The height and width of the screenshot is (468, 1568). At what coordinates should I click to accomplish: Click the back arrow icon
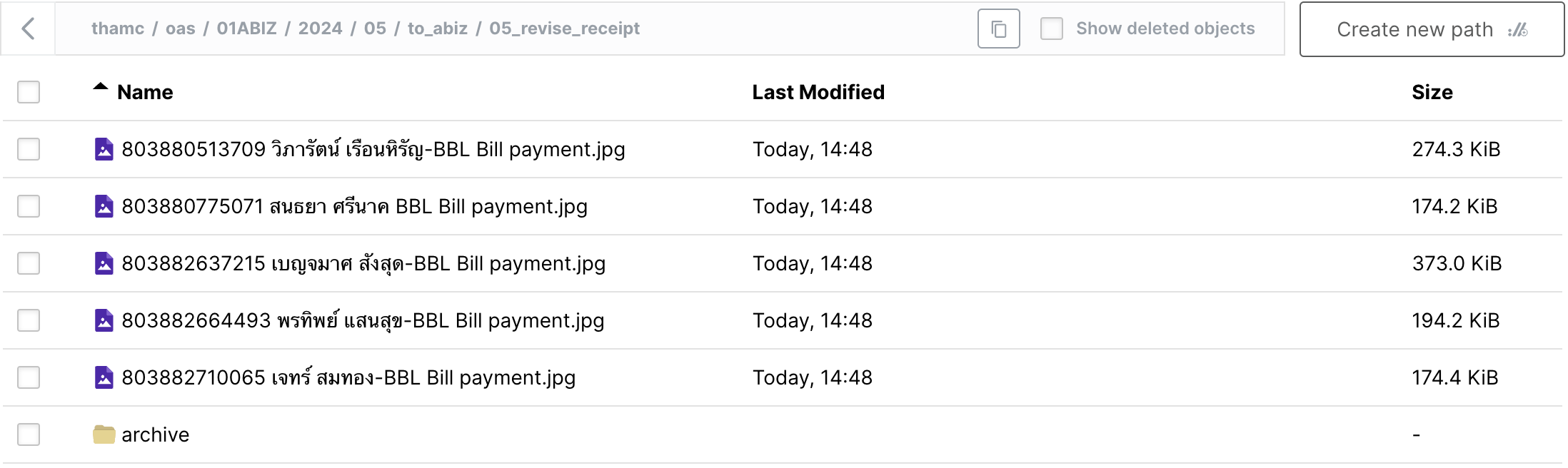[29, 29]
